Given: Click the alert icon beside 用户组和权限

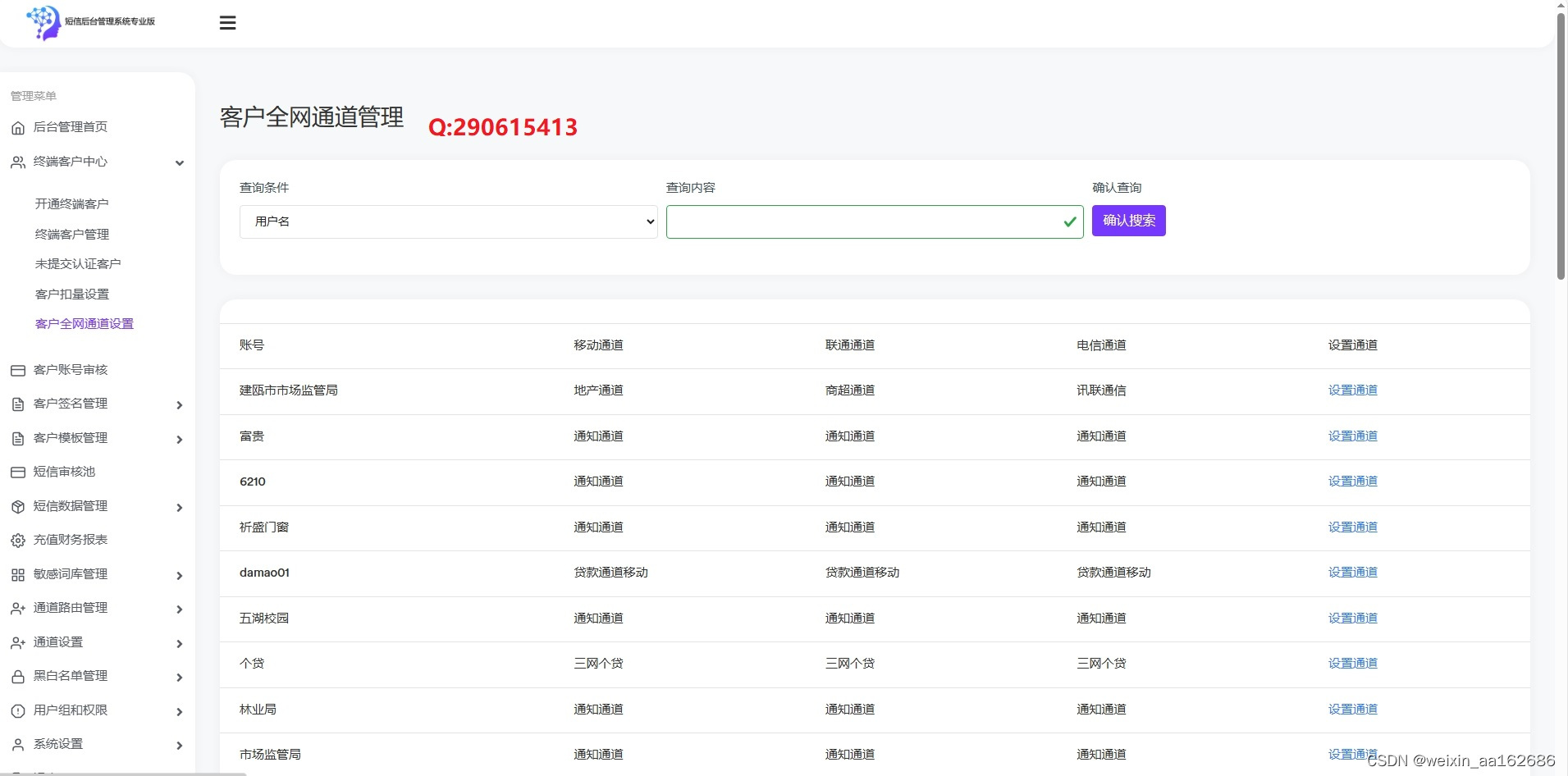Looking at the screenshot, I should point(18,711).
